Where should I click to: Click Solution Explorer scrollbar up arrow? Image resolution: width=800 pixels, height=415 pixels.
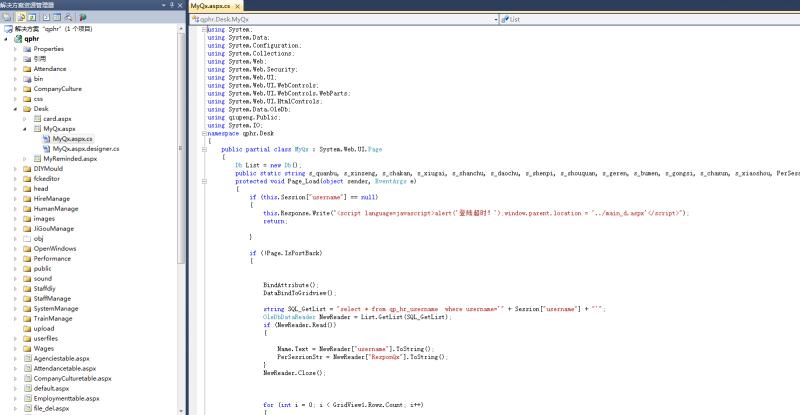click(x=181, y=29)
